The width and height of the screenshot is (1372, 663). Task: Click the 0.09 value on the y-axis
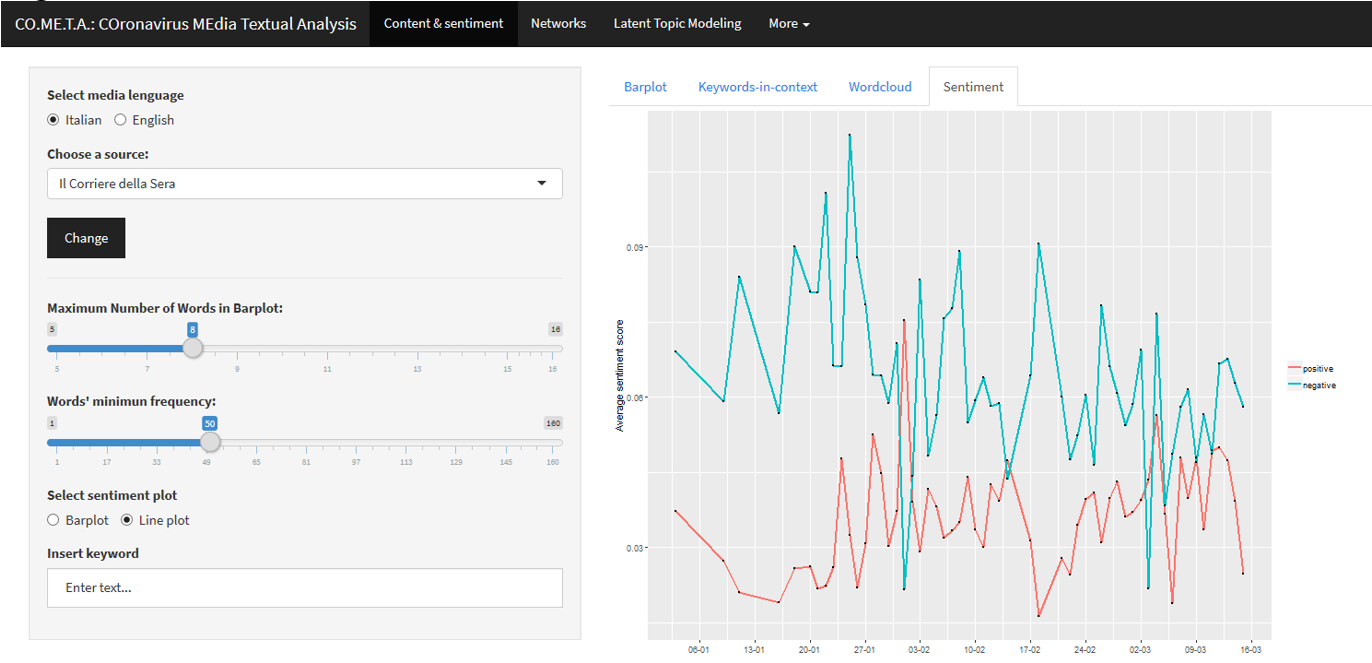(x=634, y=247)
